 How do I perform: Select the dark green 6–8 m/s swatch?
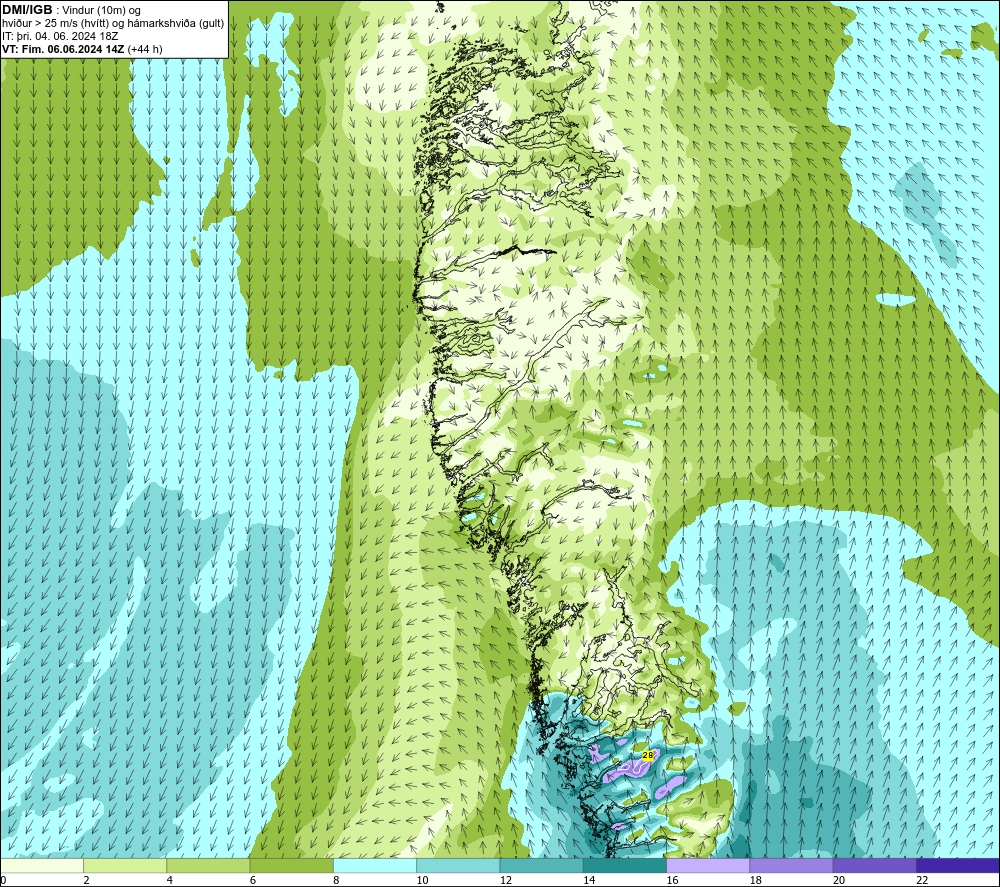tap(291, 865)
